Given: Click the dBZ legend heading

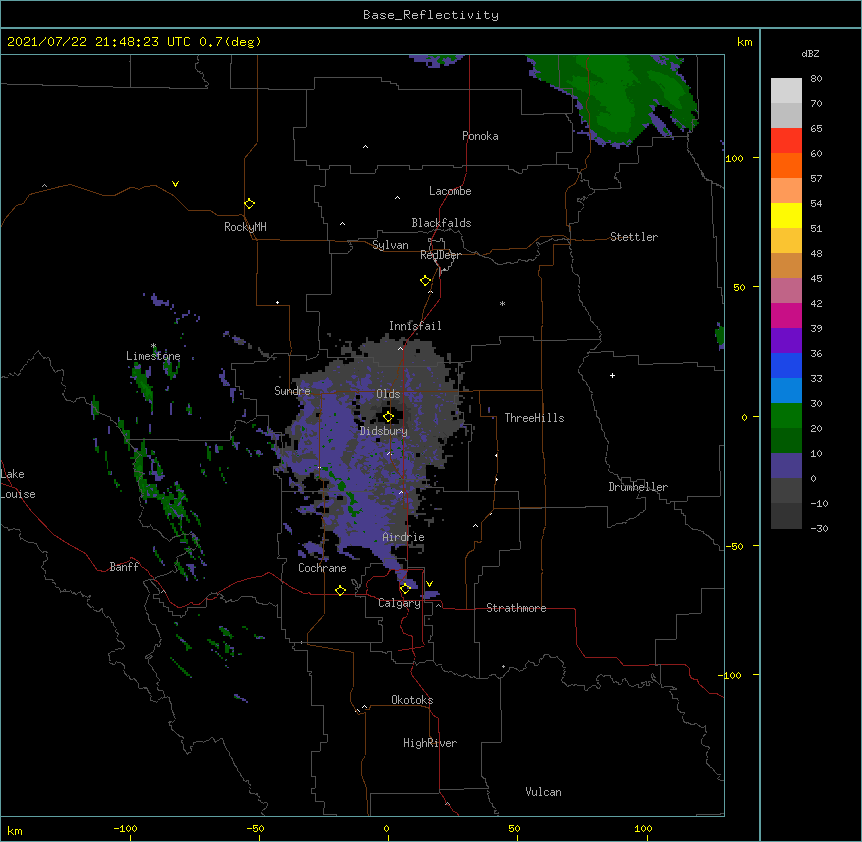Looking at the screenshot, I should tap(810, 53).
